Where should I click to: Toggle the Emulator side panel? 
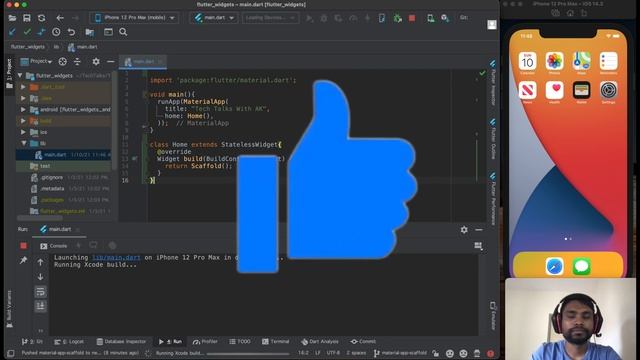pos(493,316)
